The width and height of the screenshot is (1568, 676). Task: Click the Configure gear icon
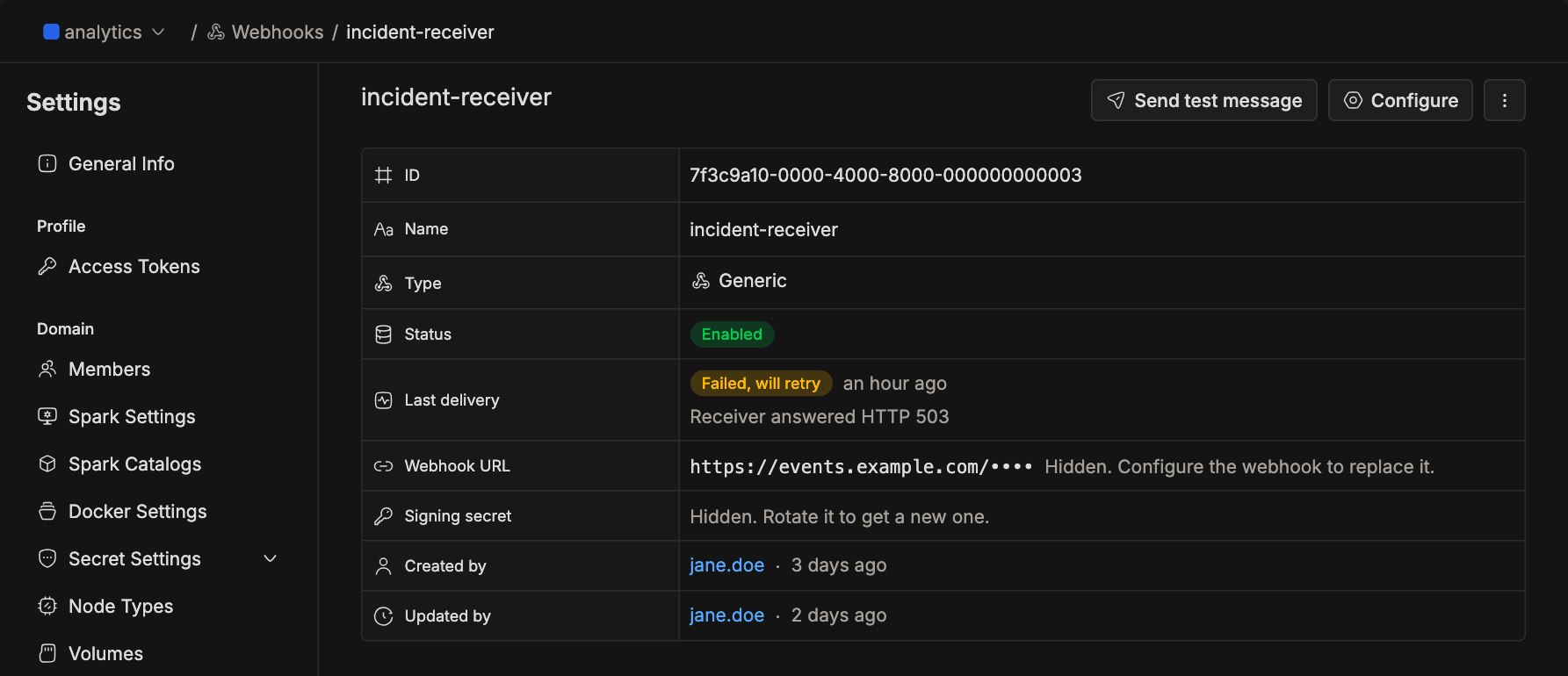point(1353,100)
